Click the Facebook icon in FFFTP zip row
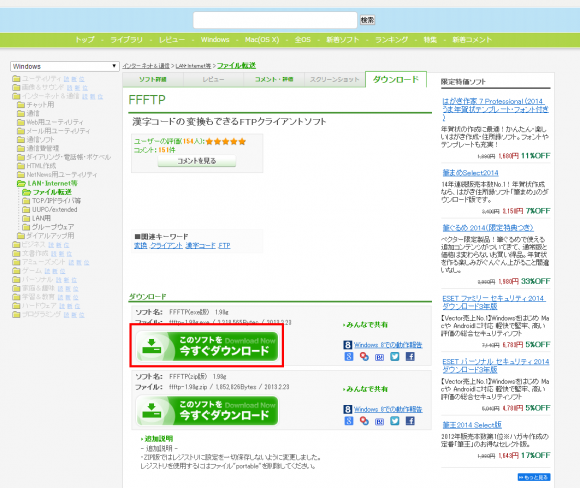 click(410, 421)
